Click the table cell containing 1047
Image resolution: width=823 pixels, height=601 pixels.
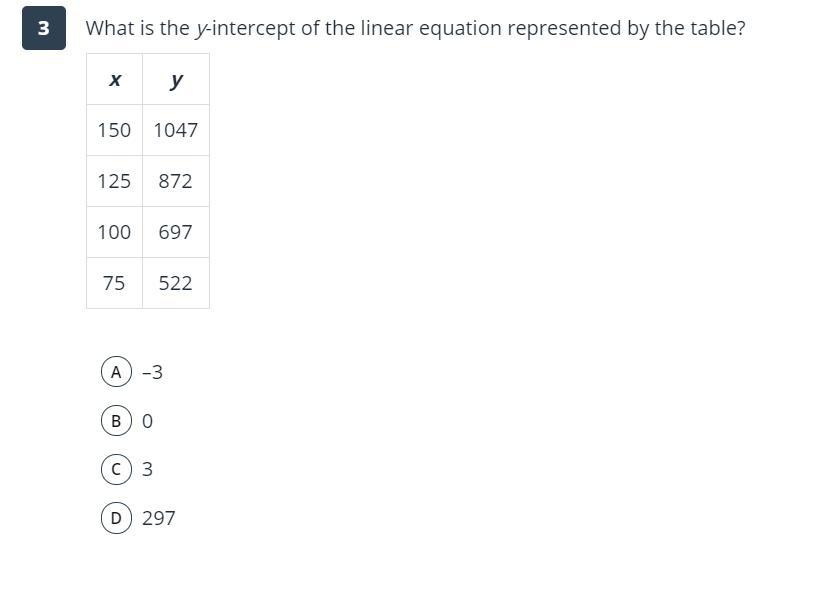[176, 130]
